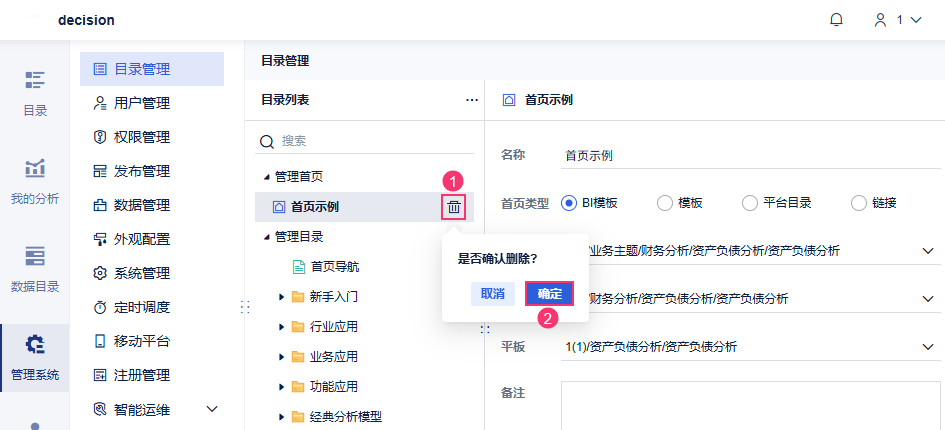The height and width of the screenshot is (430, 945).
Task: Click the 目录列表 more options dots
Action: tap(472, 100)
